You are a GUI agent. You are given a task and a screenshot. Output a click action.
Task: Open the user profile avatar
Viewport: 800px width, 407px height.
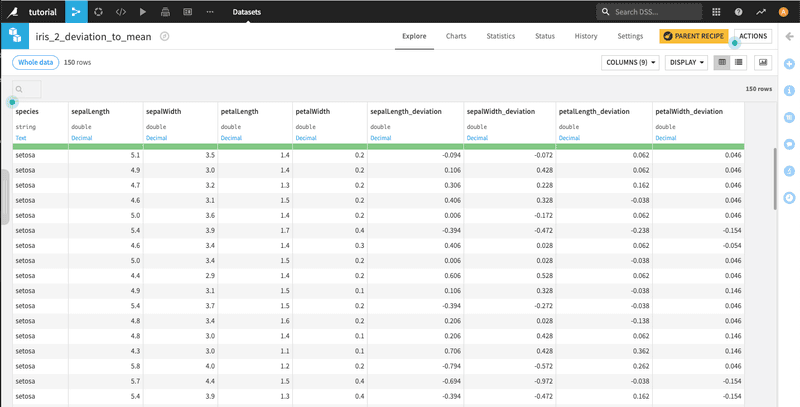783,12
